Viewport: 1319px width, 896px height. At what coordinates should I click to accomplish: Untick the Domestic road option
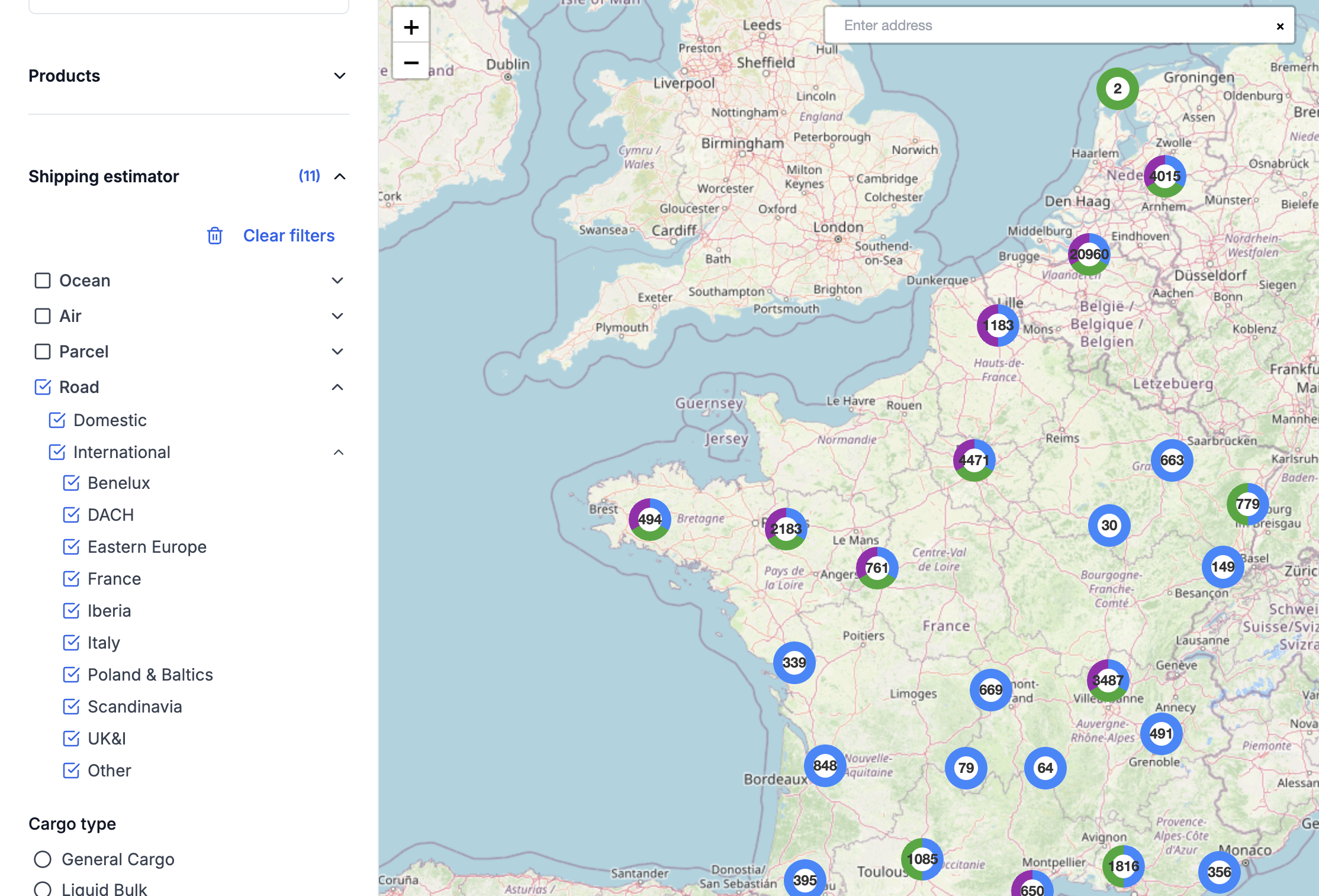57,420
